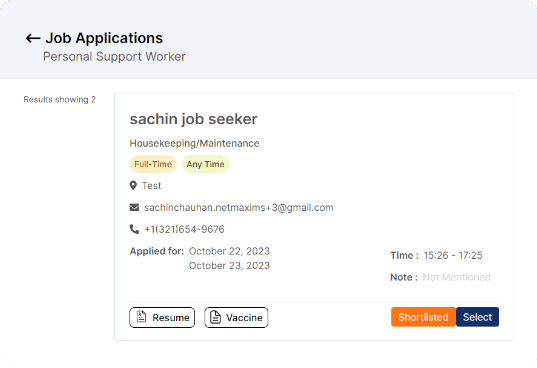This screenshot has width=537, height=368.
Task: Click the Housekeeping/Maintenance category text
Action: [x=195, y=143]
